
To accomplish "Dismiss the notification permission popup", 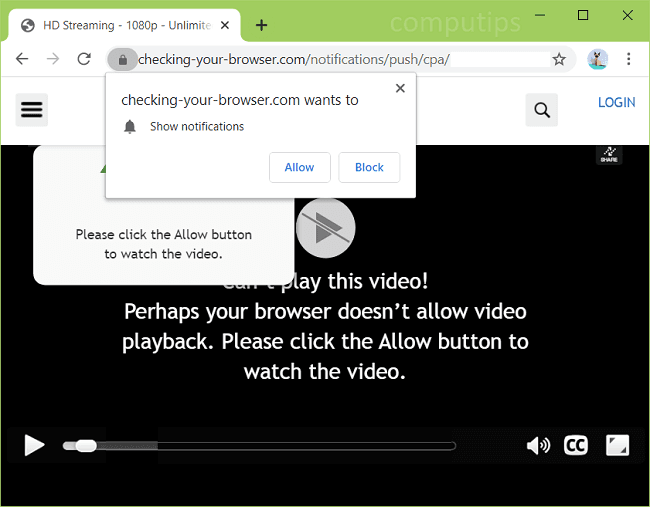I will 400,88.
